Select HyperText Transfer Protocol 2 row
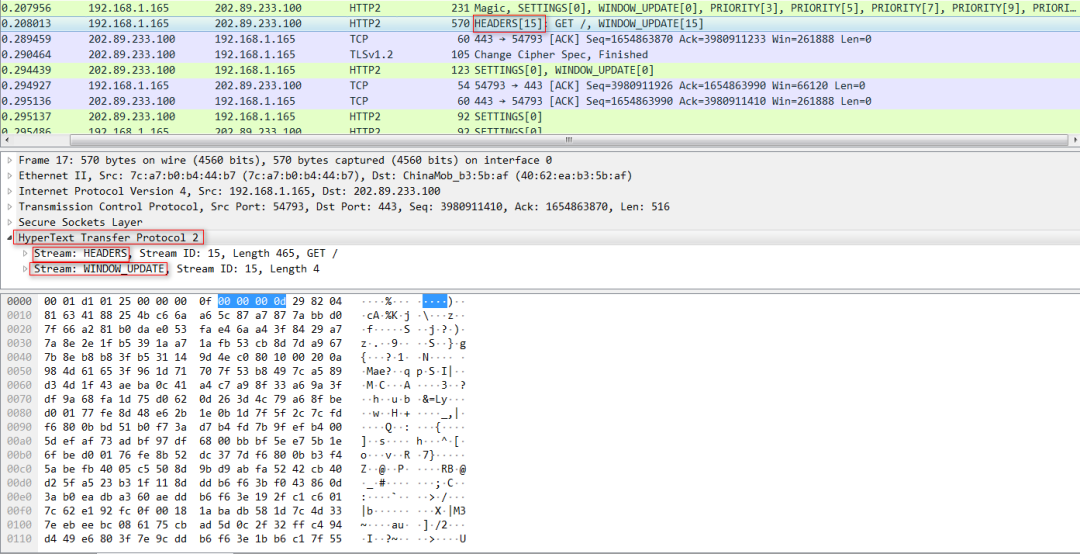 (540, 238)
